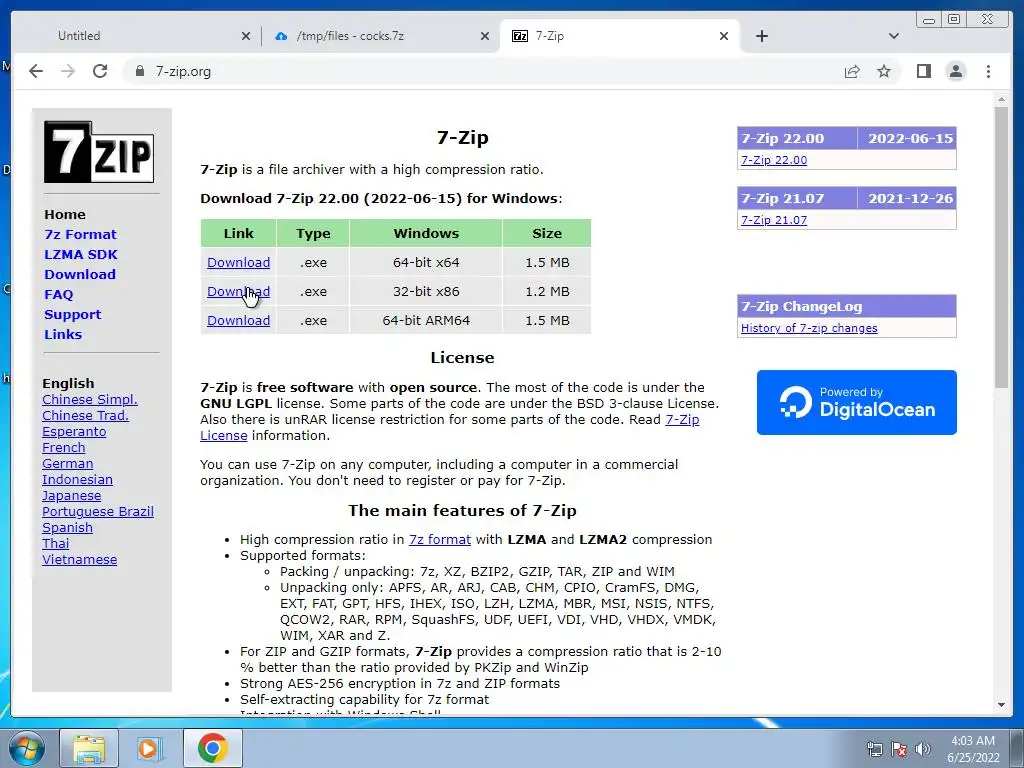Open the network tray icon
Screen dimensions: 1024x768
click(x=874, y=748)
